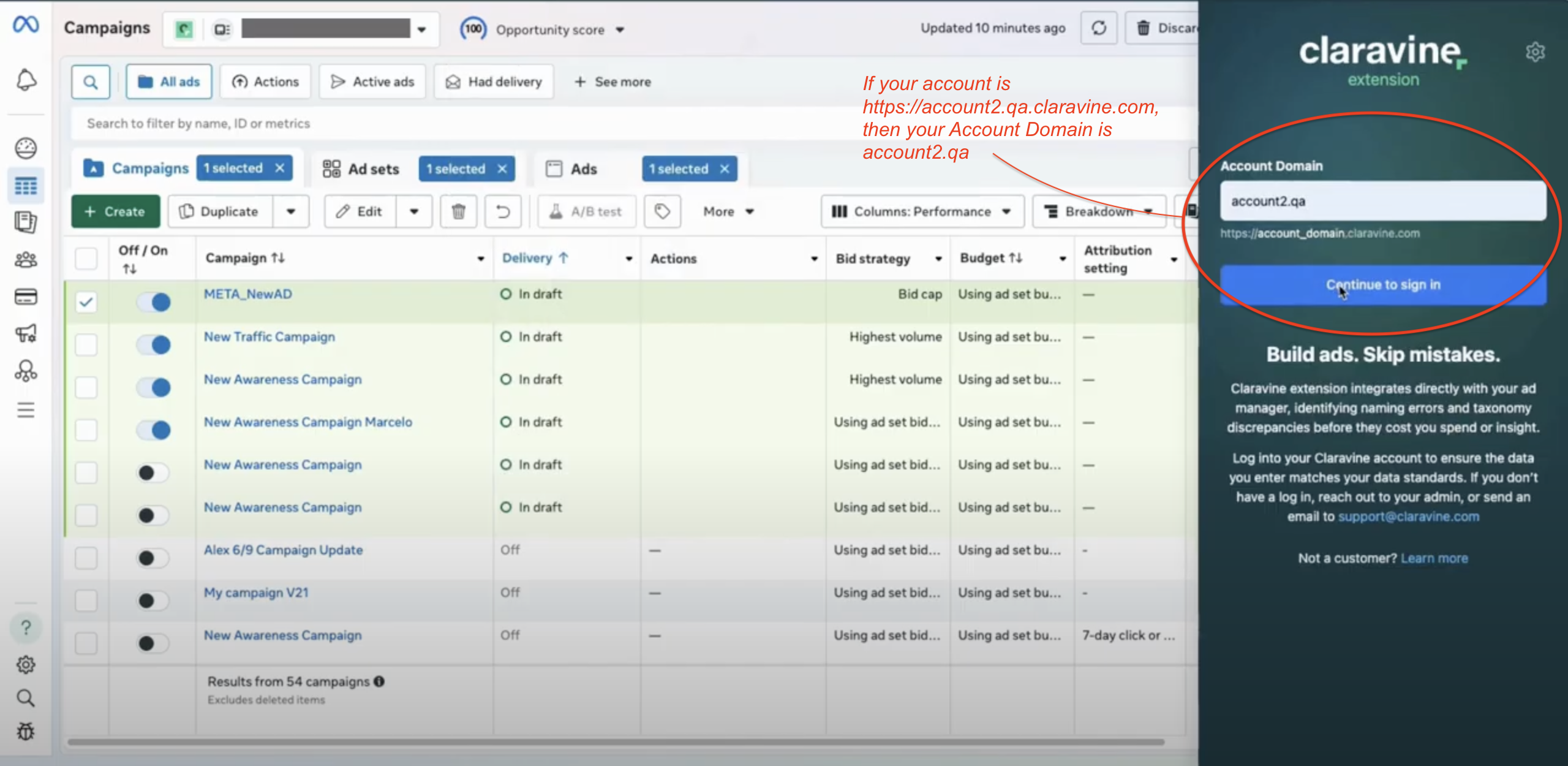The width and height of the screenshot is (1568, 766).
Task: Expand the ad account selector dropdown
Action: pyautogui.click(x=422, y=29)
